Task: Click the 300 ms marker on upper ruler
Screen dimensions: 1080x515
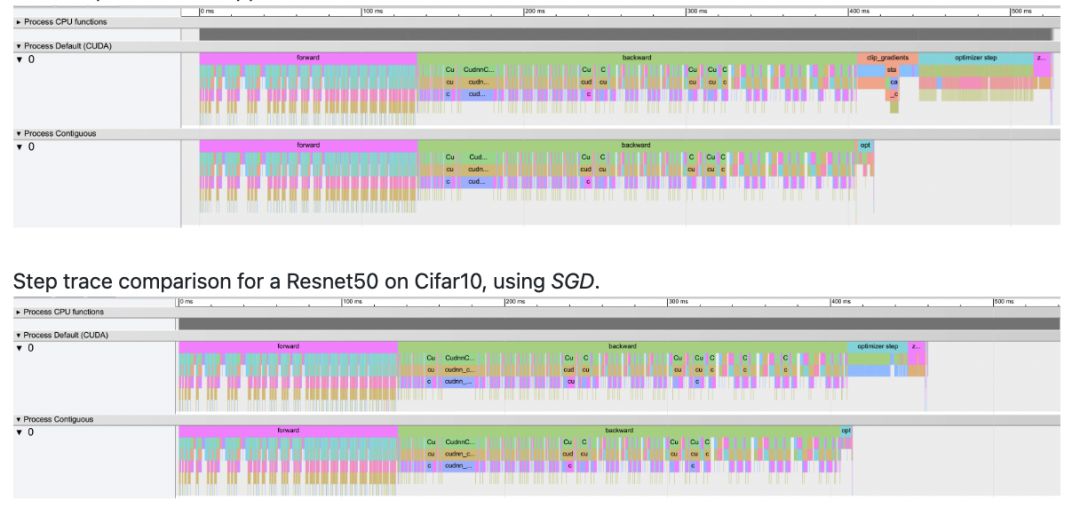Action: tap(696, 11)
